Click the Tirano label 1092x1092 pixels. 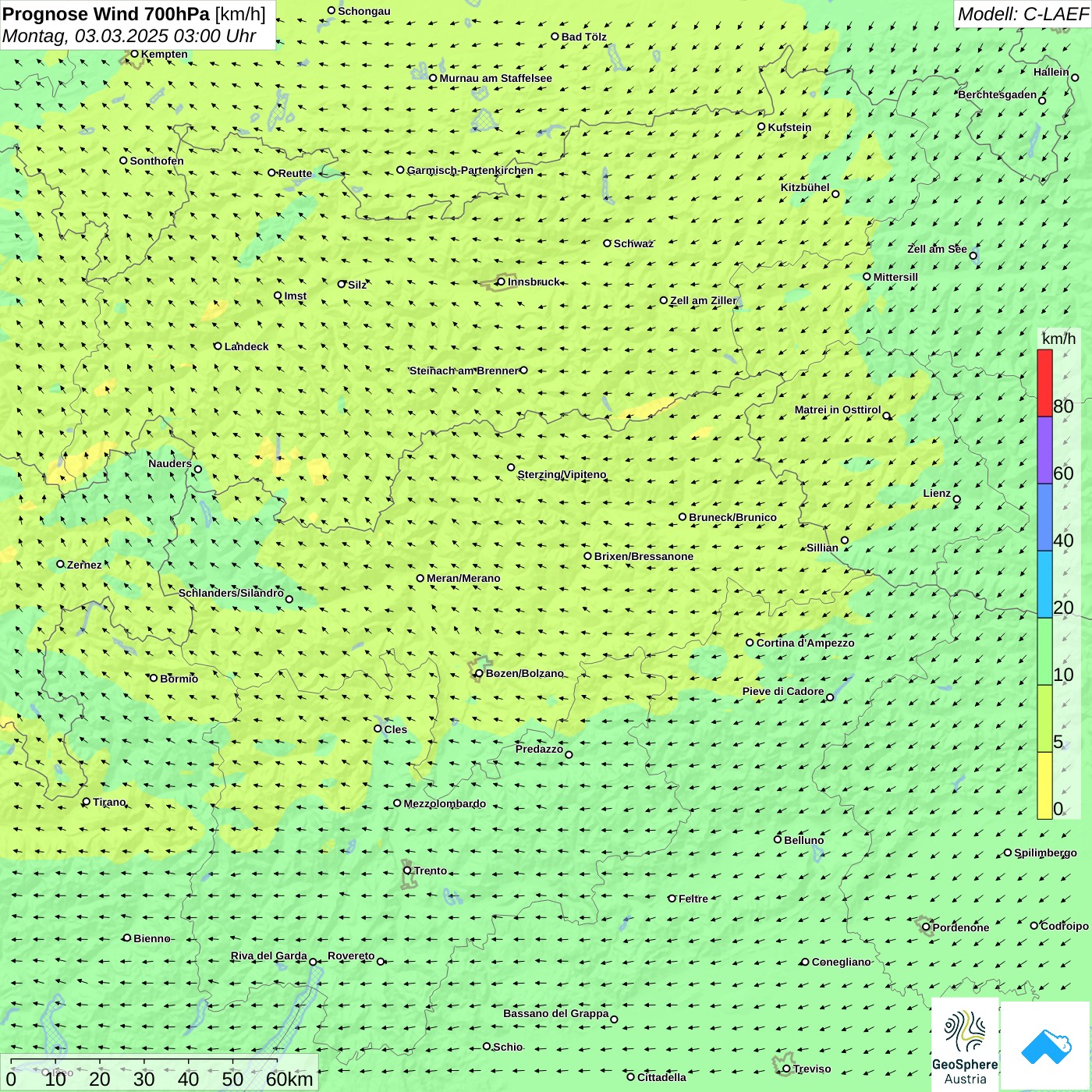(x=109, y=802)
